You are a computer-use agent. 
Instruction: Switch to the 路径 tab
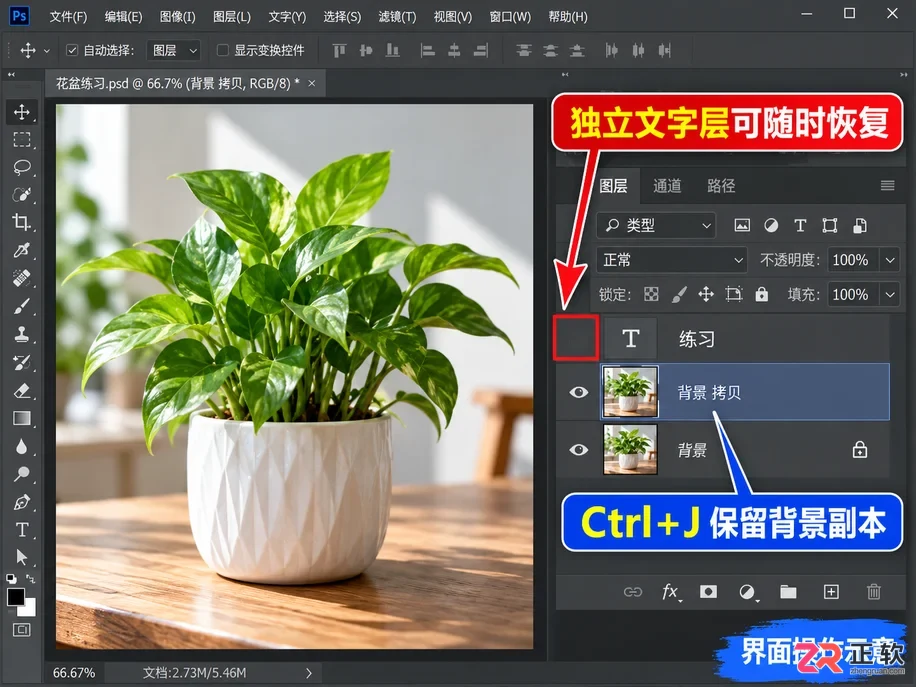click(721, 186)
